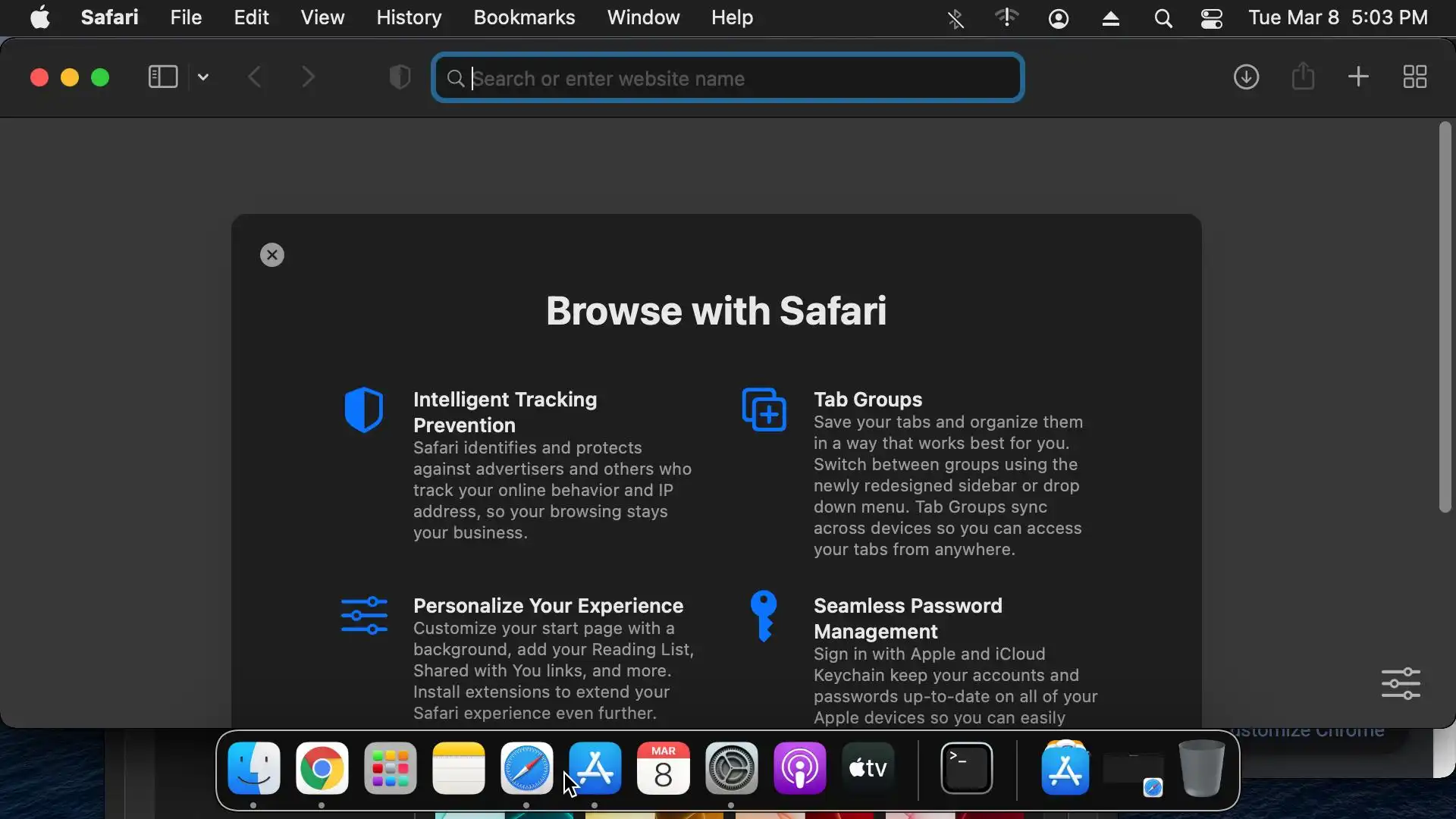
Task: Open the Privacy Report shield icon
Action: 400,77
